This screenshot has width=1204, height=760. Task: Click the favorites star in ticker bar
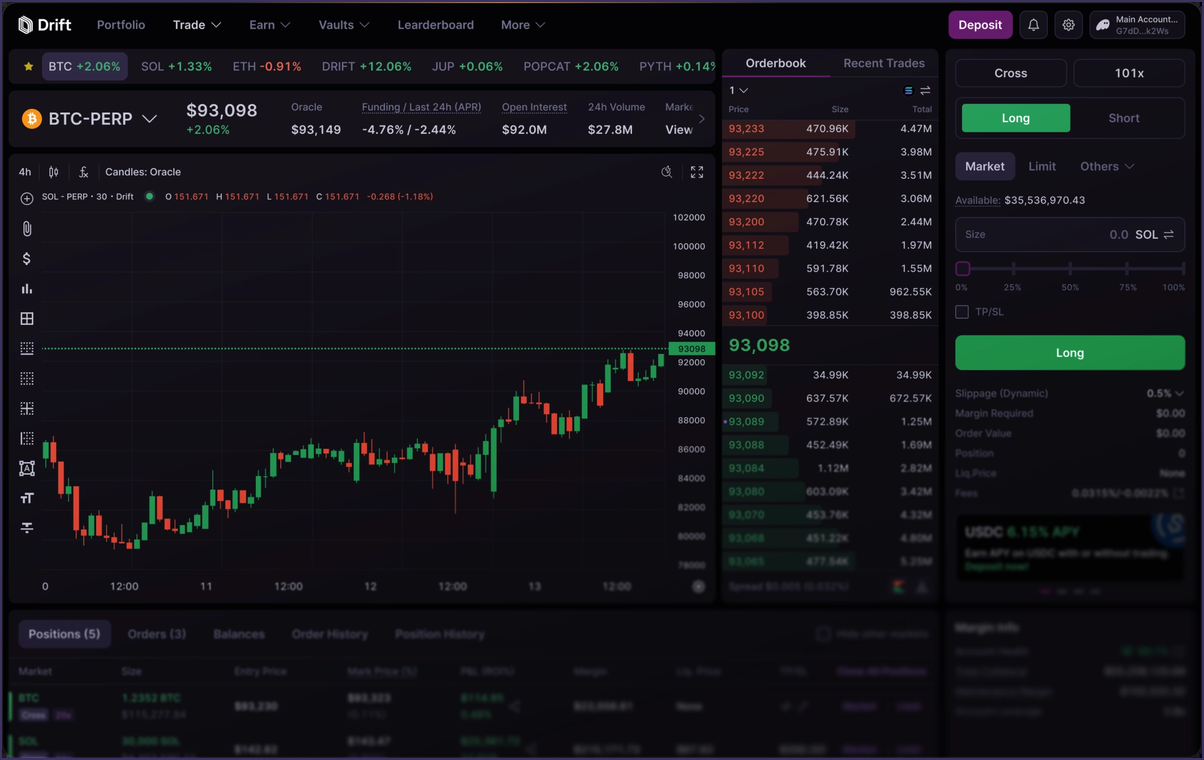28,67
